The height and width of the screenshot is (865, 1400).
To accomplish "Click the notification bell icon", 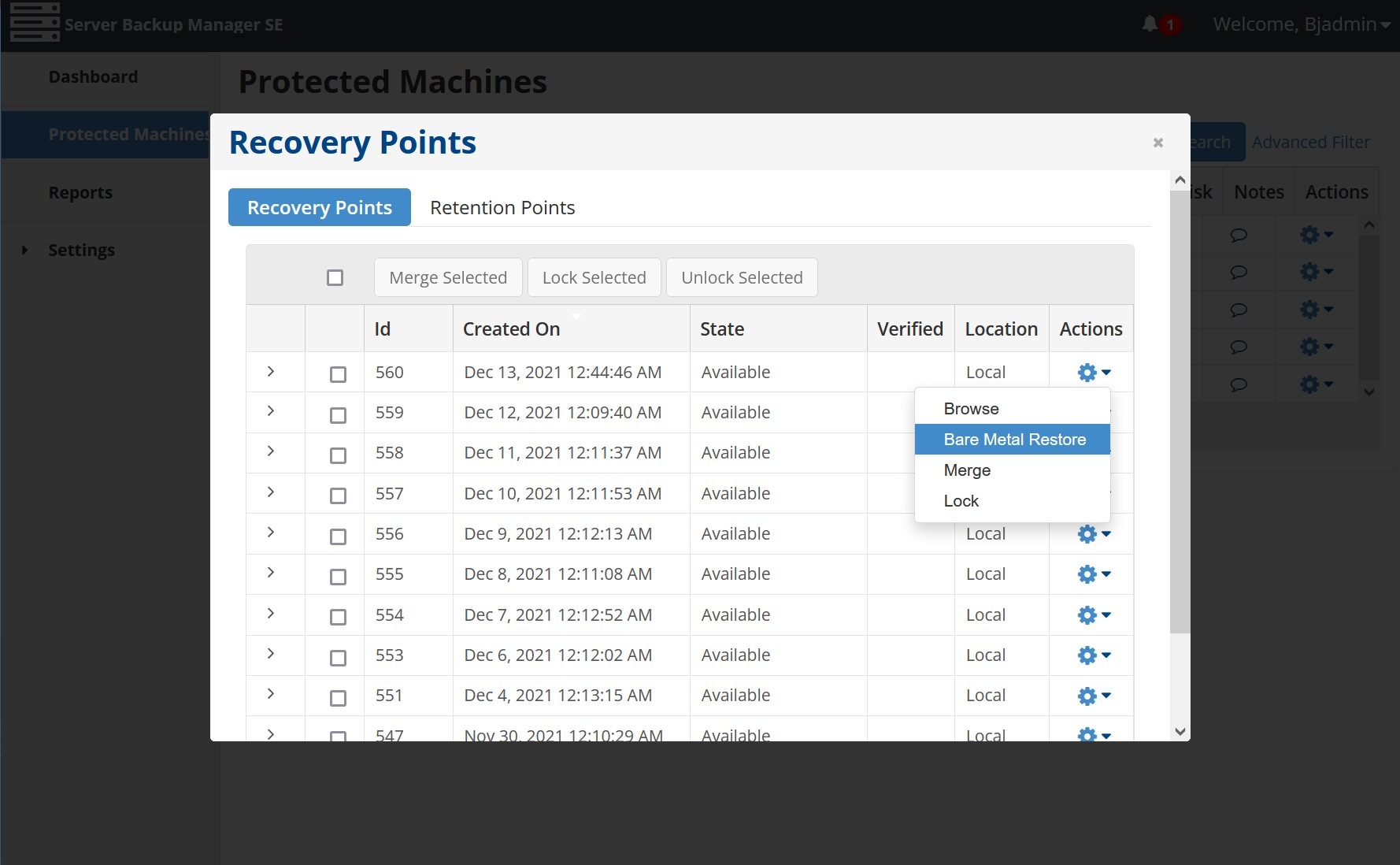I will (1150, 24).
